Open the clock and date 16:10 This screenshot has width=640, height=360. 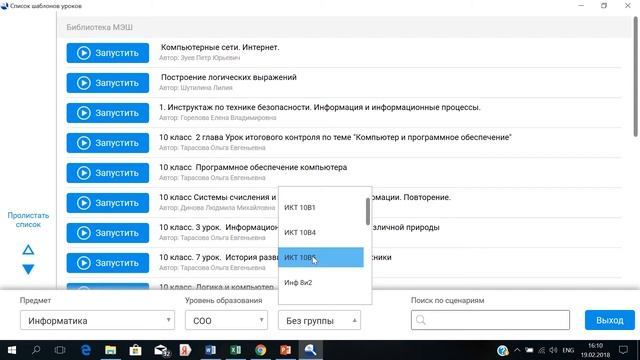596,350
